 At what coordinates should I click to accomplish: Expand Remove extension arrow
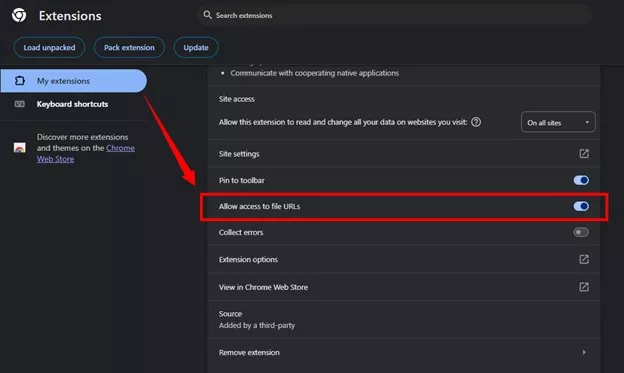pos(584,352)
